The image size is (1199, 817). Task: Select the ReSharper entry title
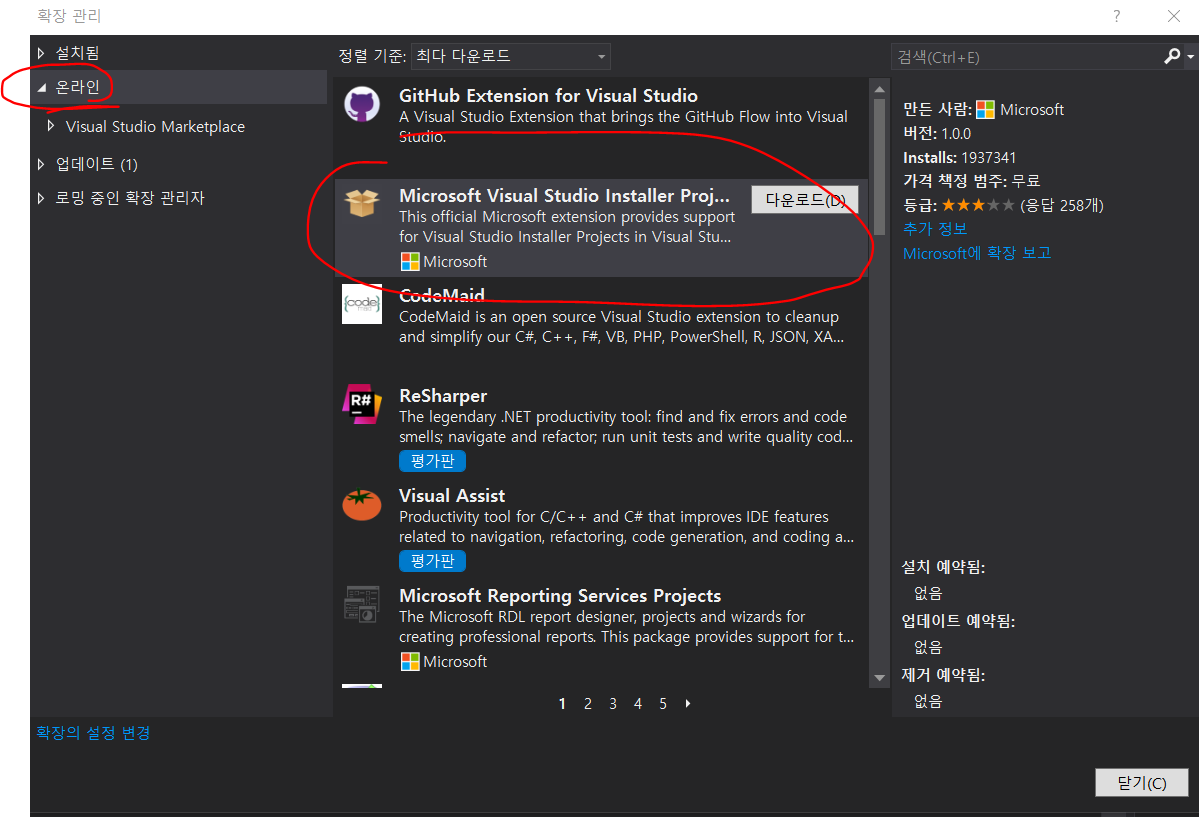(443, 395)
